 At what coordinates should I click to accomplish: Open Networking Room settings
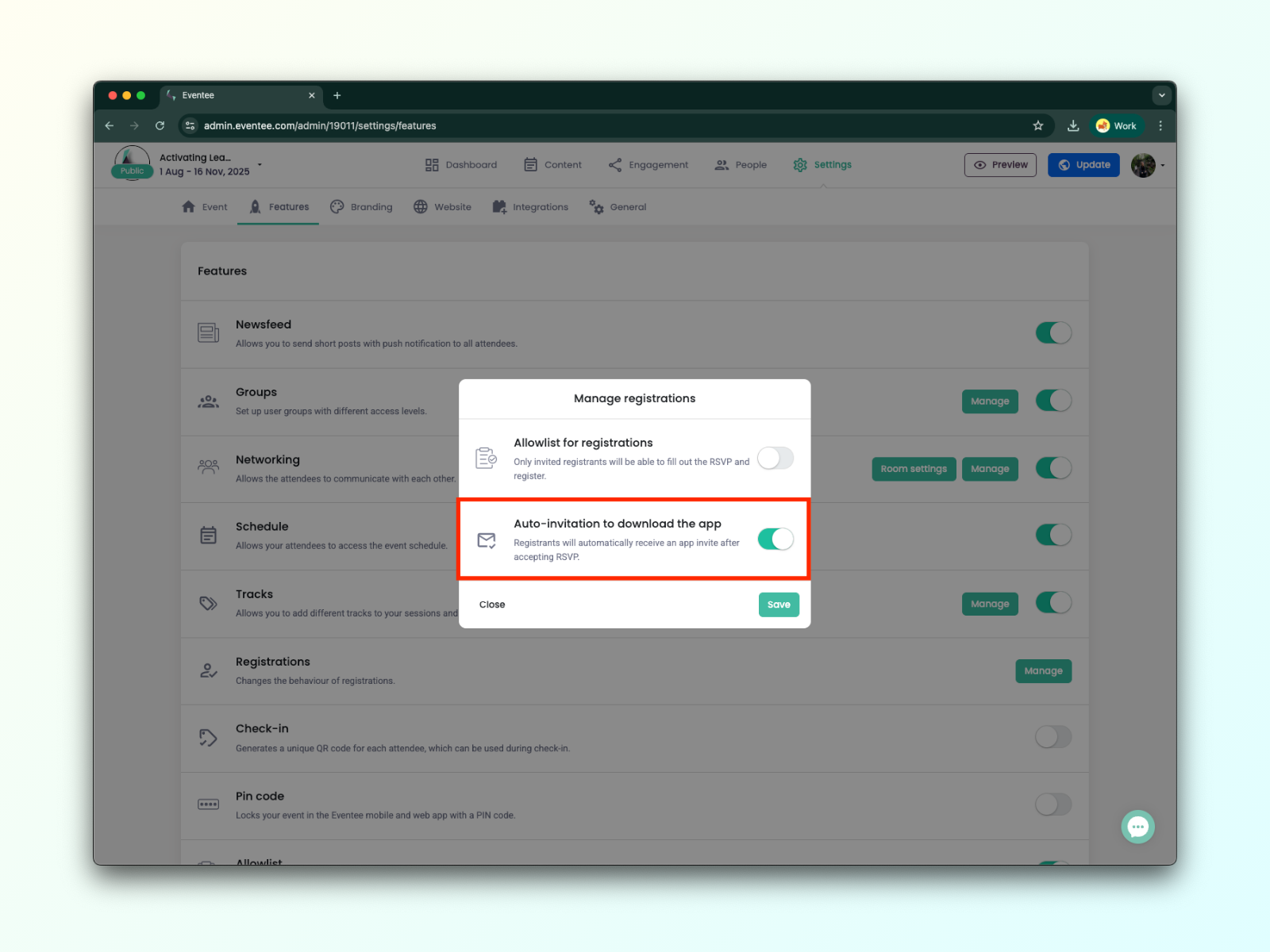pos(914,469)
